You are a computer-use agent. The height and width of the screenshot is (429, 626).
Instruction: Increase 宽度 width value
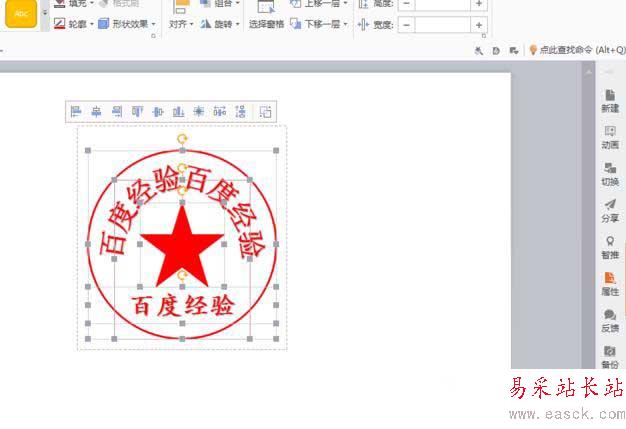tap(479, 25)
